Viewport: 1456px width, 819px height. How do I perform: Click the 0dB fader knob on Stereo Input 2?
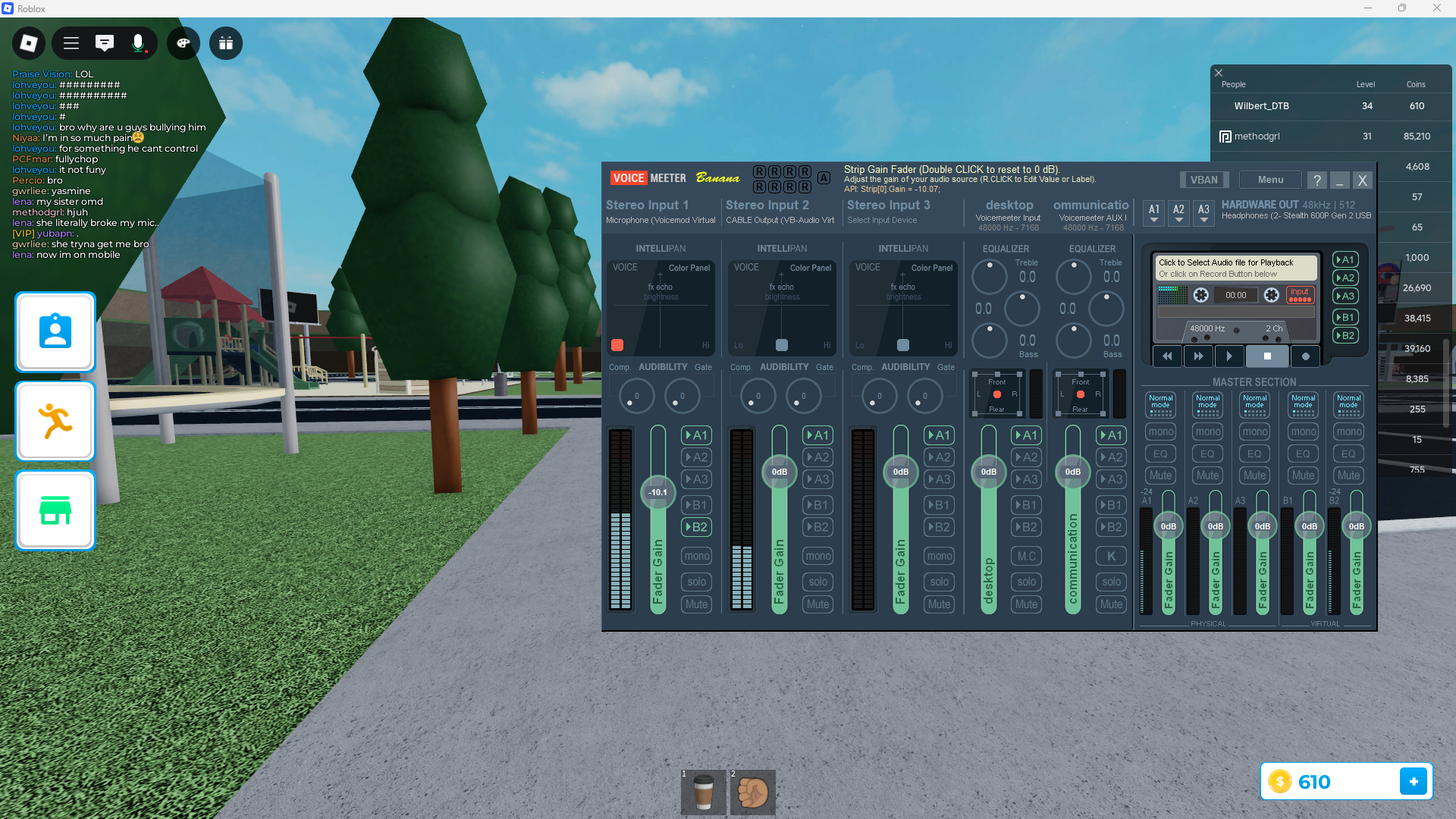coord(780,472)
